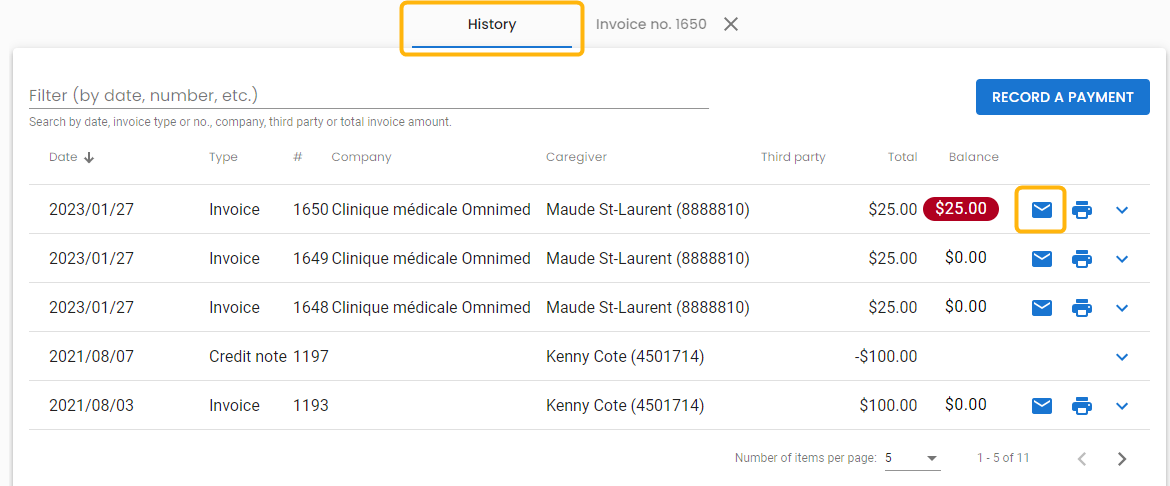Click the red $25.00 balance badge
This screenshot has height=486, width=1170.
coord(961,209)
